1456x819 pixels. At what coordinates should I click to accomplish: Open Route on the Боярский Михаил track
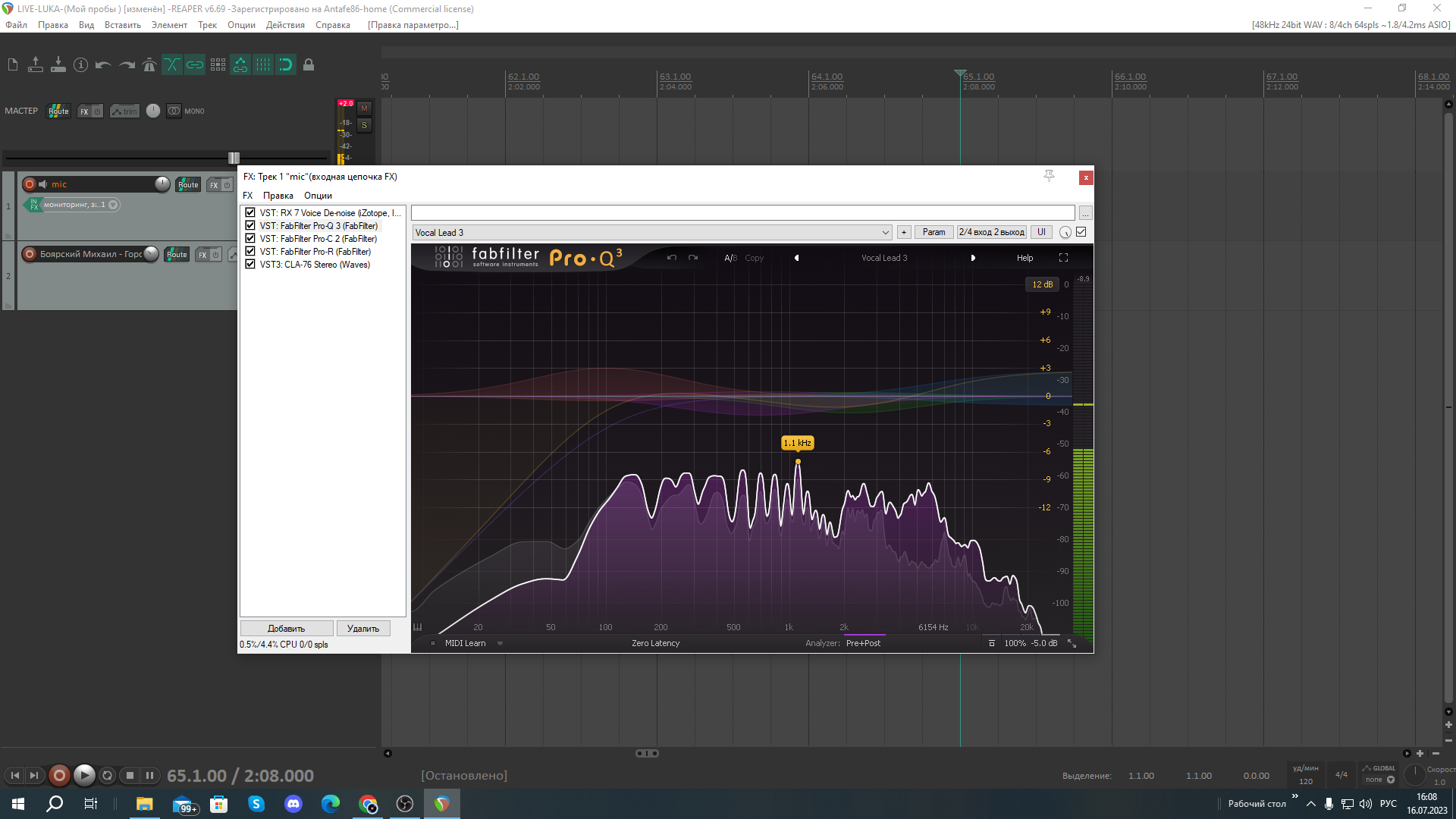[177, 255]
